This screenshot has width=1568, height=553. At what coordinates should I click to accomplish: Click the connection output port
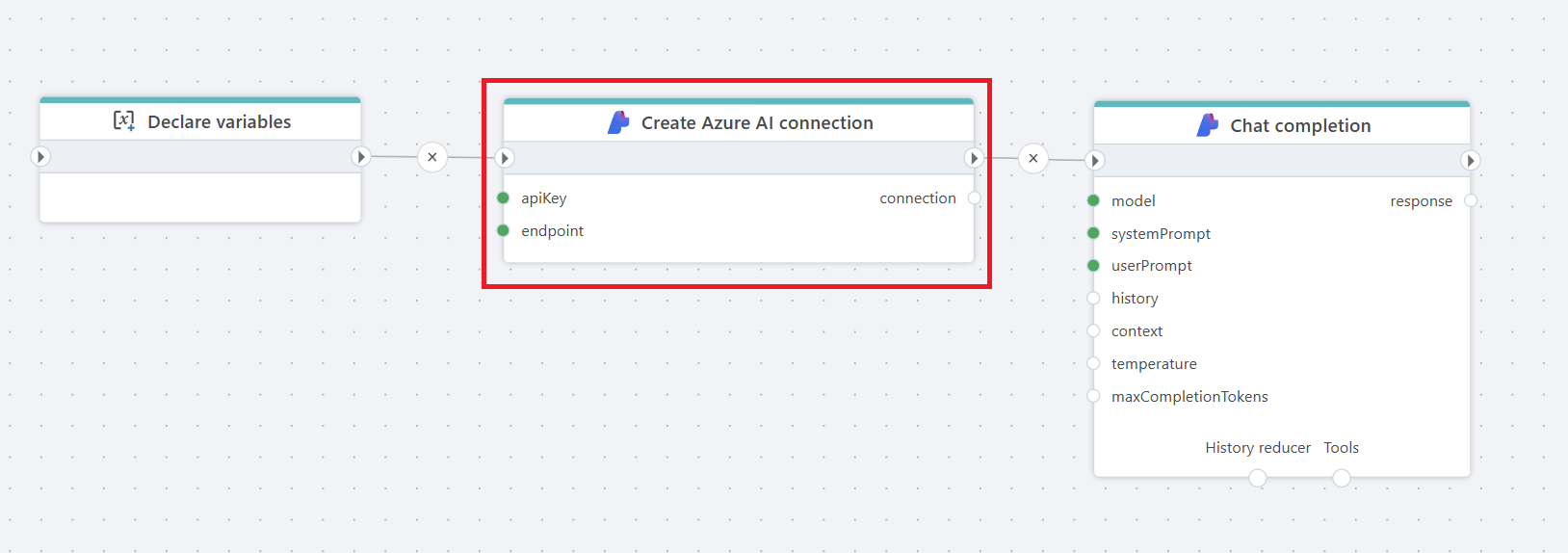coord(975,197)
